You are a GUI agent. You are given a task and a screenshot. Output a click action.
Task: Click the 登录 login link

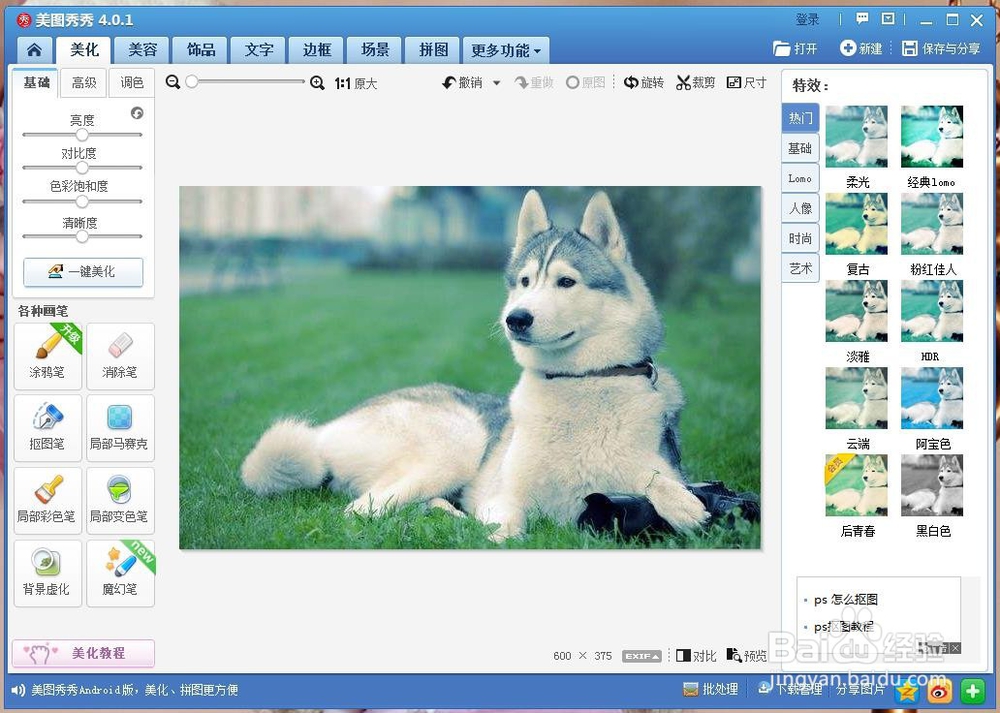(807, 19)
